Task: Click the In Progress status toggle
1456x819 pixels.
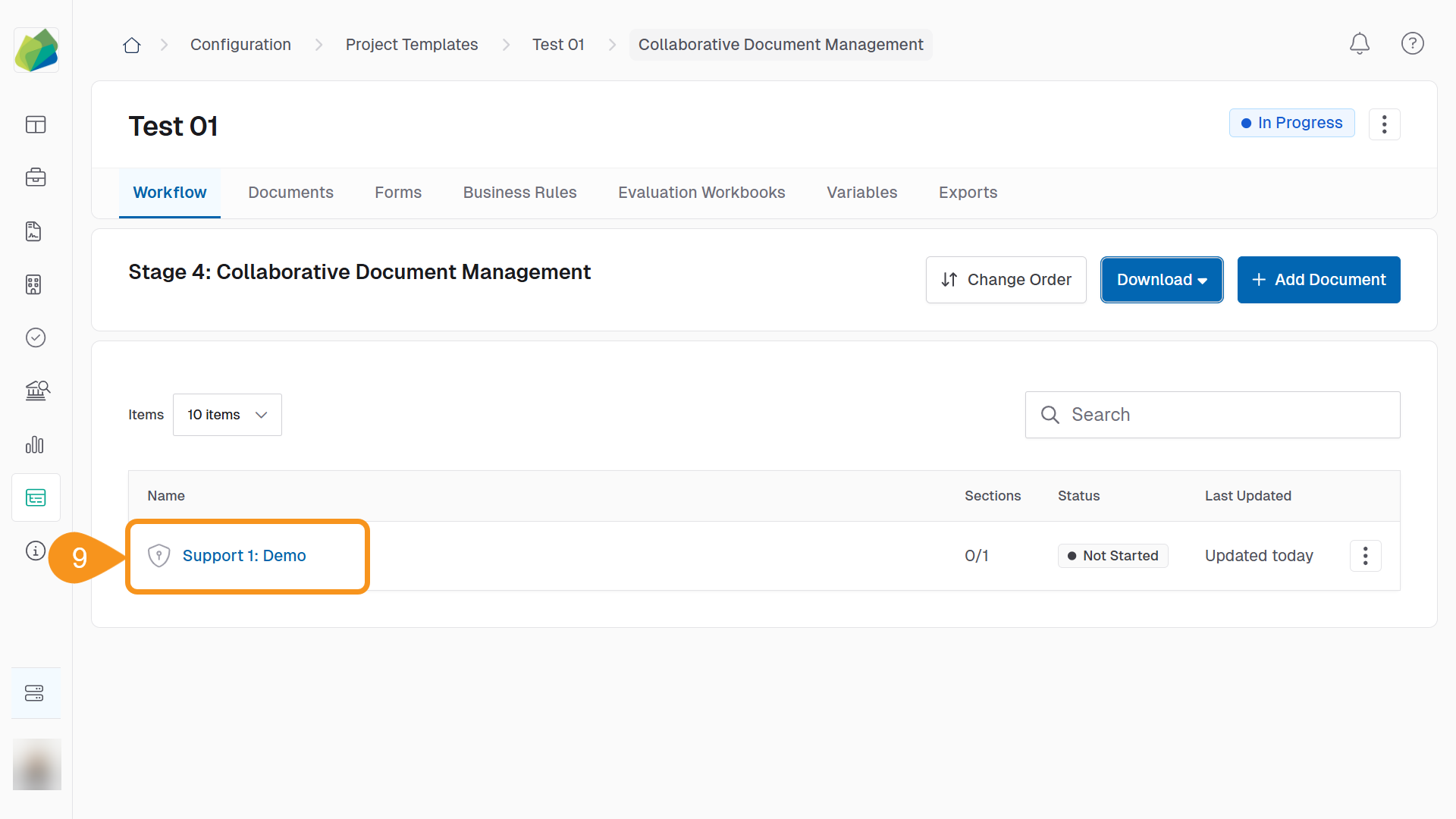Action: (x=1291, y=122)
